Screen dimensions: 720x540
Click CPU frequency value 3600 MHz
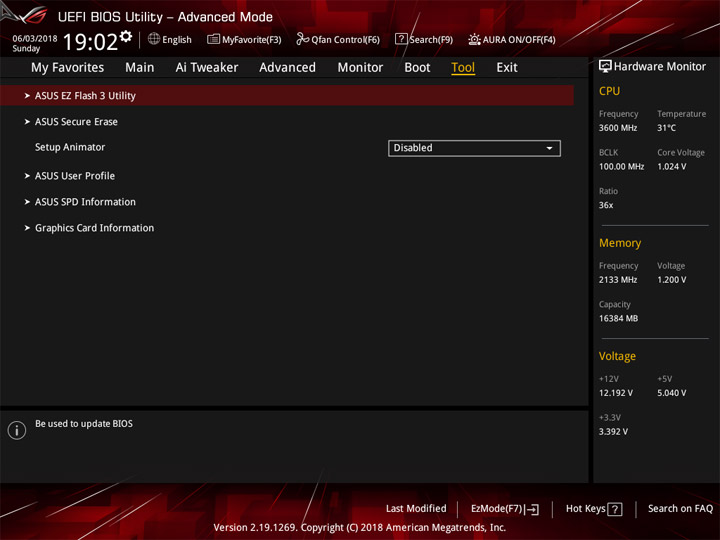point(618,128)
